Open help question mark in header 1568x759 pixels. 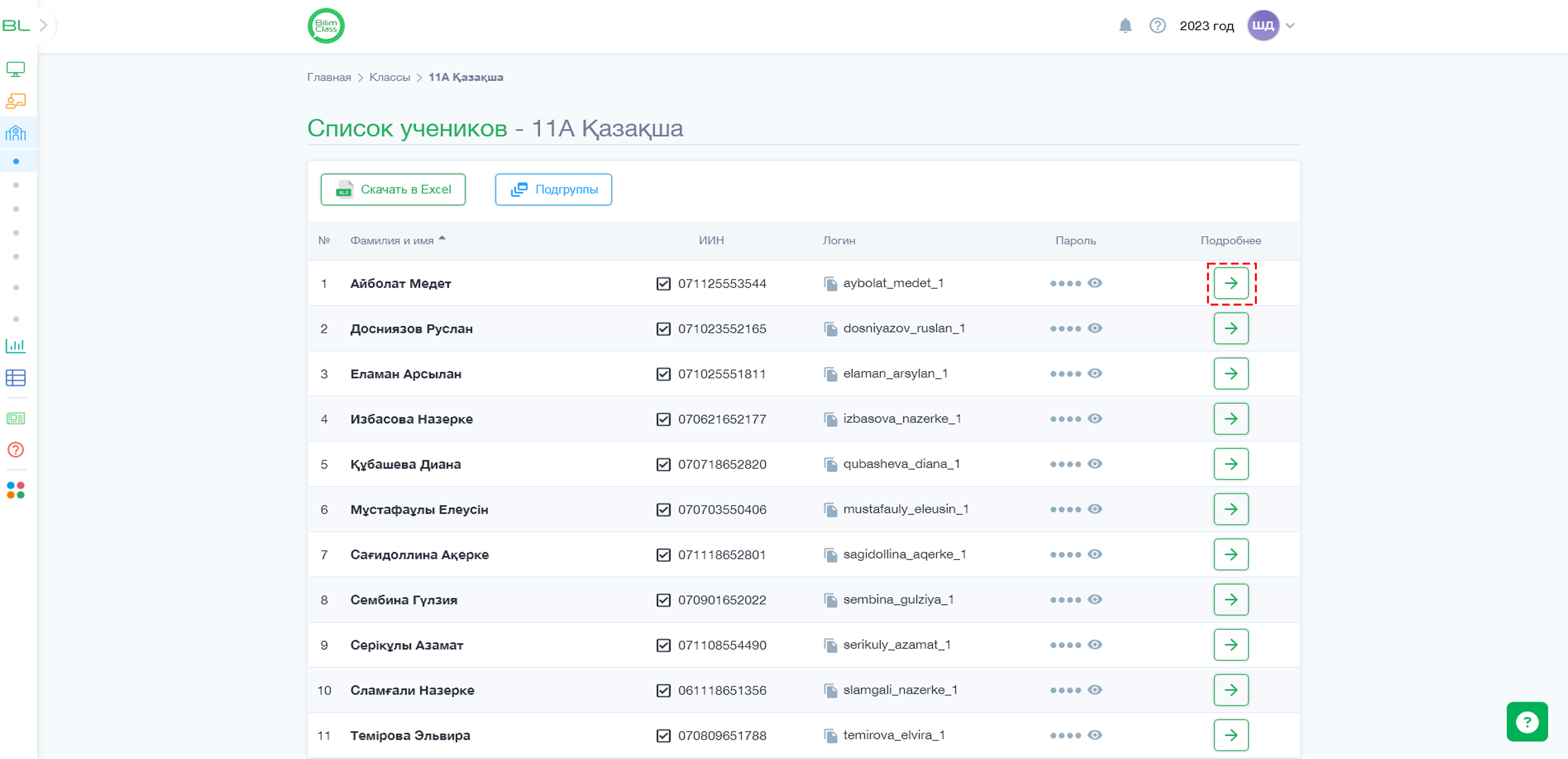1157,26
